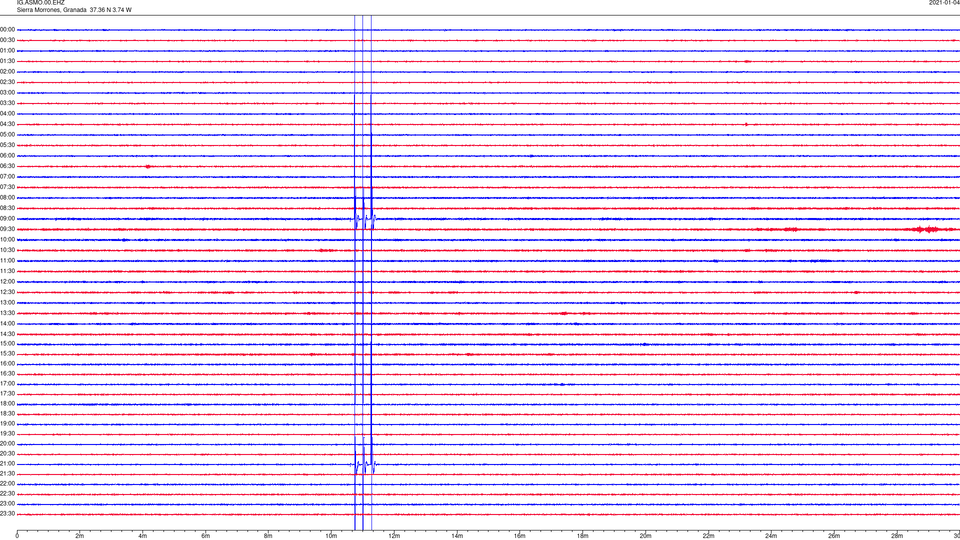Select the 09:00 trace label
Image resolution: width=960 pixels, height=540 pixels.
coord(7,218)
